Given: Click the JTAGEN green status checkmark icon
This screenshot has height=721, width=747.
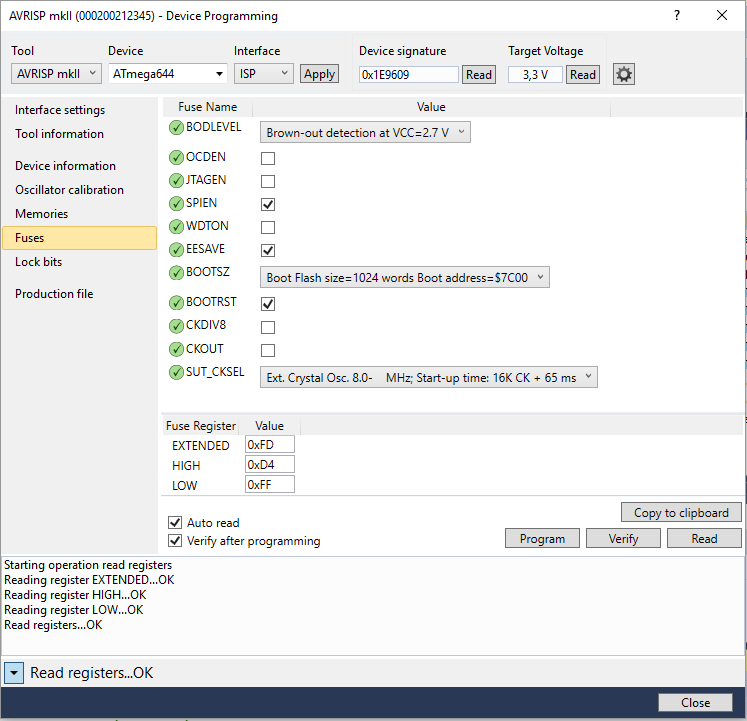Looking at the screenshot, I should pos(176,180).
